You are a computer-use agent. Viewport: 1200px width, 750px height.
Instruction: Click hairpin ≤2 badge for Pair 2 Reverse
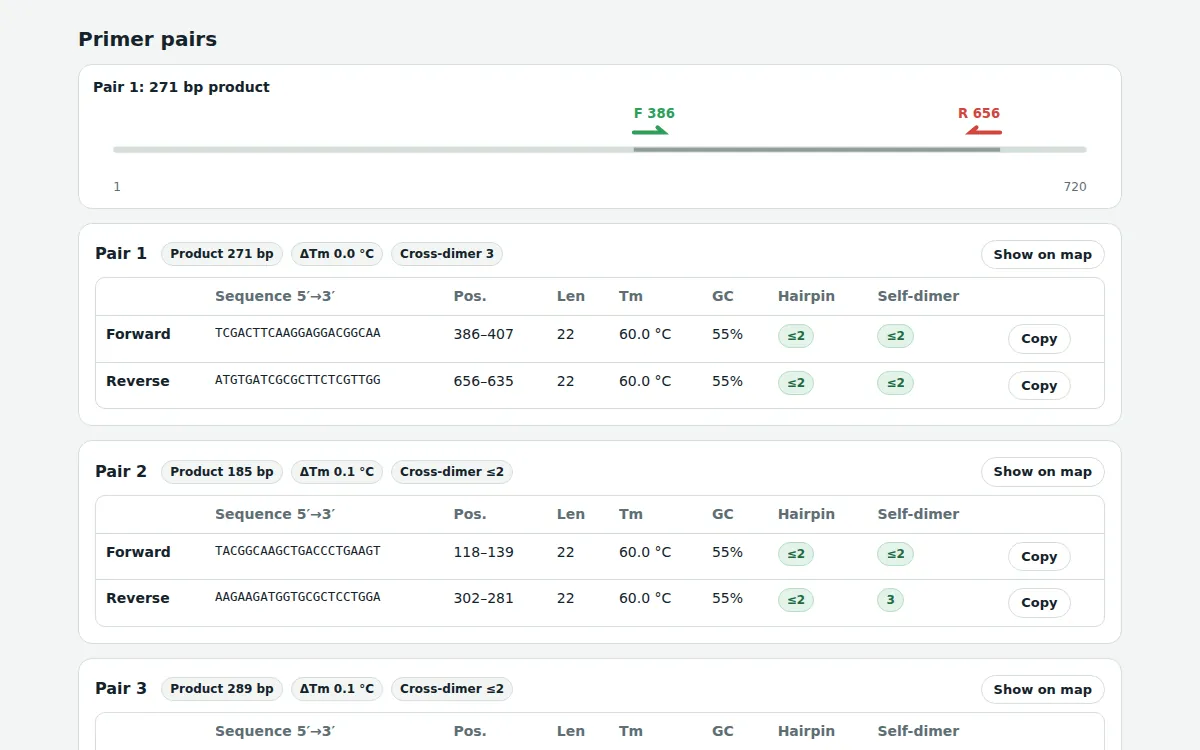(x=796, y=600)
